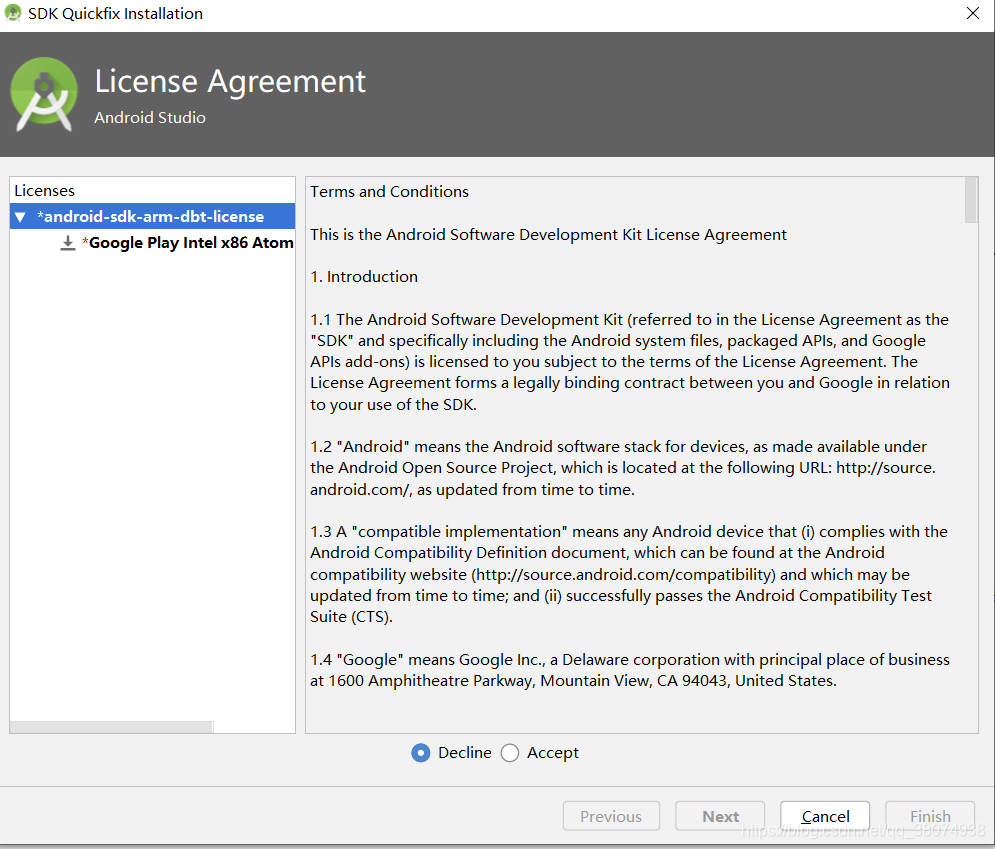Collapse the android-sdk-arm-dbt-license tree node

click(20, 217)
